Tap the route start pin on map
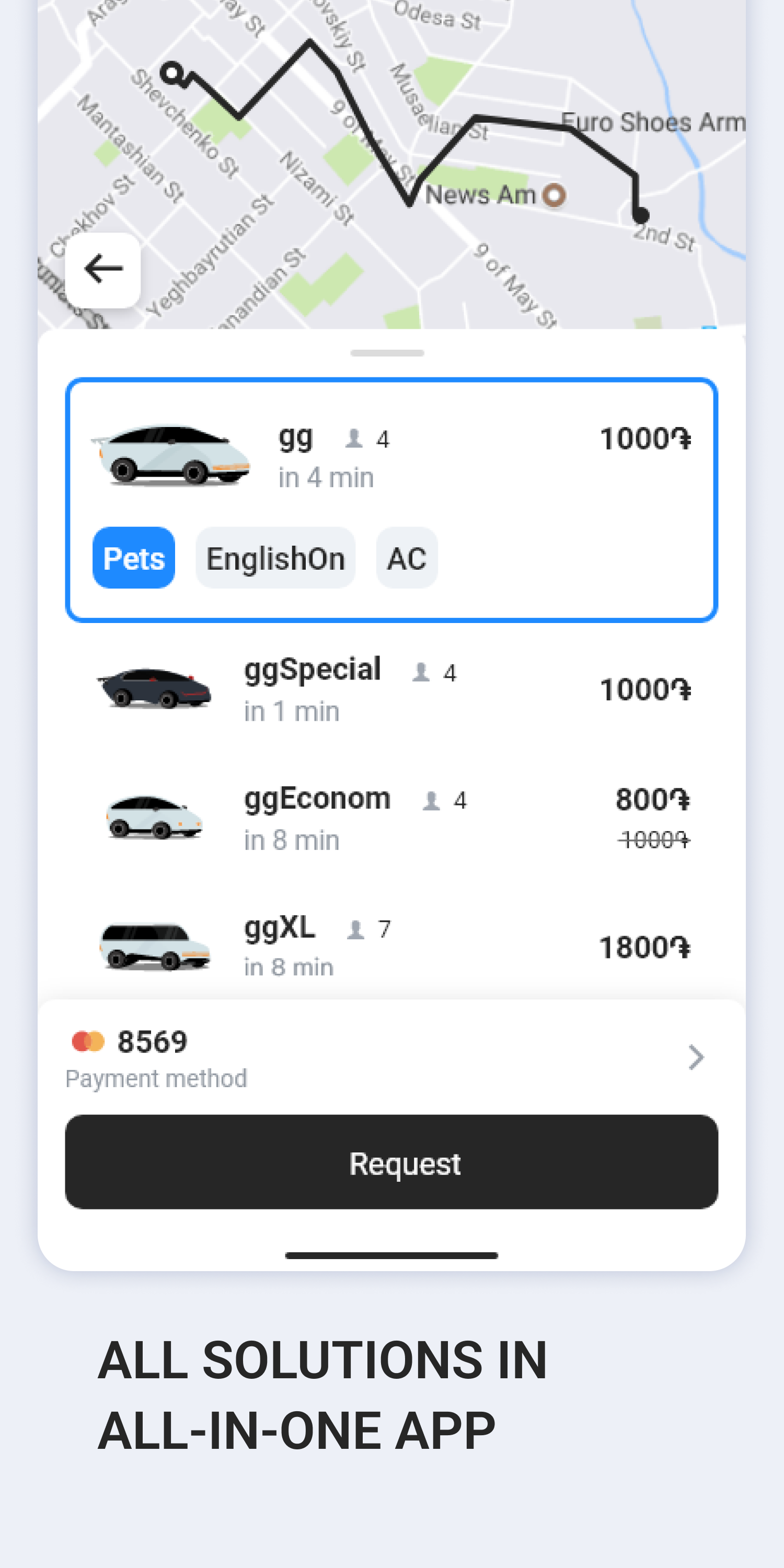The height and width of the screenshot is (1568, 784). 172,73
